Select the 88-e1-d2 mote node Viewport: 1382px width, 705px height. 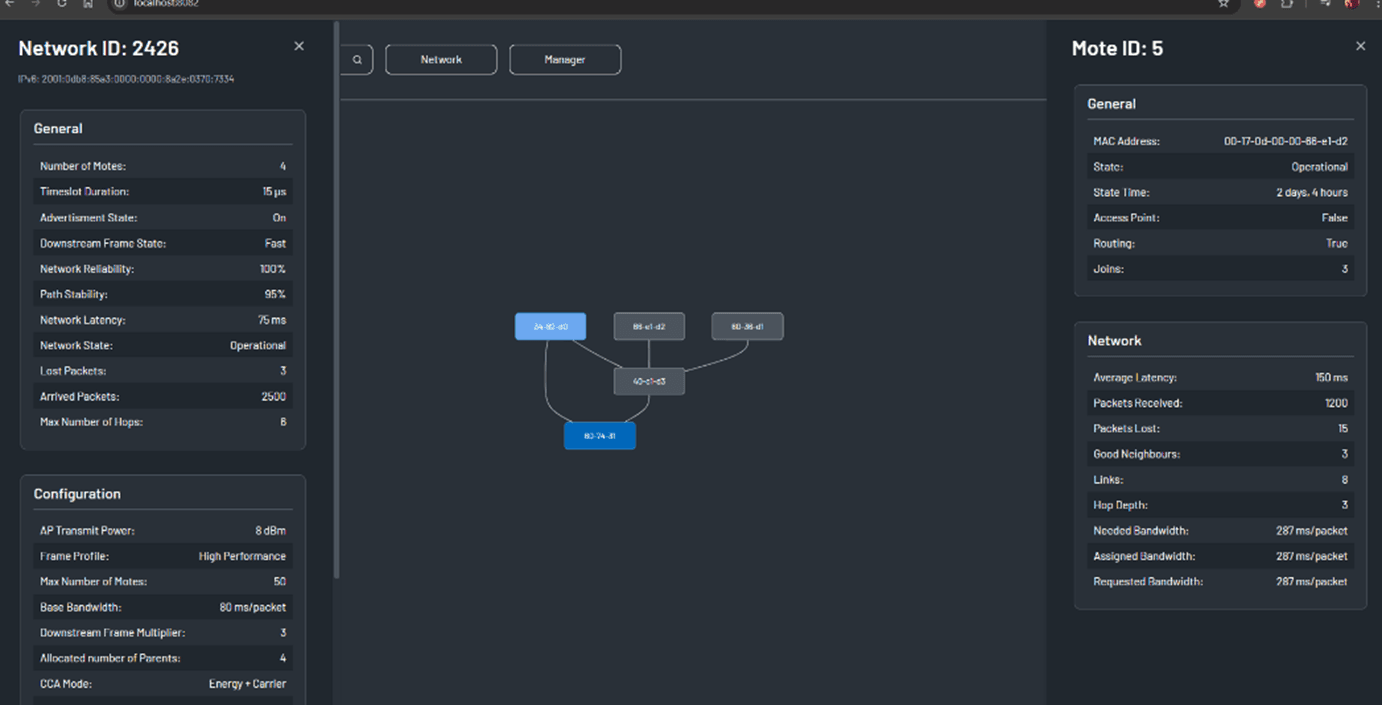(x=649, y=327)
